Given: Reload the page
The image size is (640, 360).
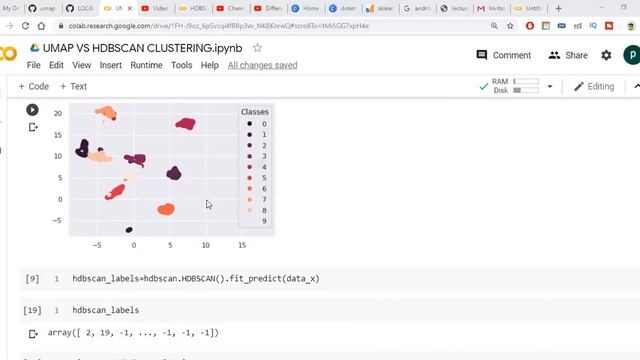Looking at the screenshot, I should point(25,26).
